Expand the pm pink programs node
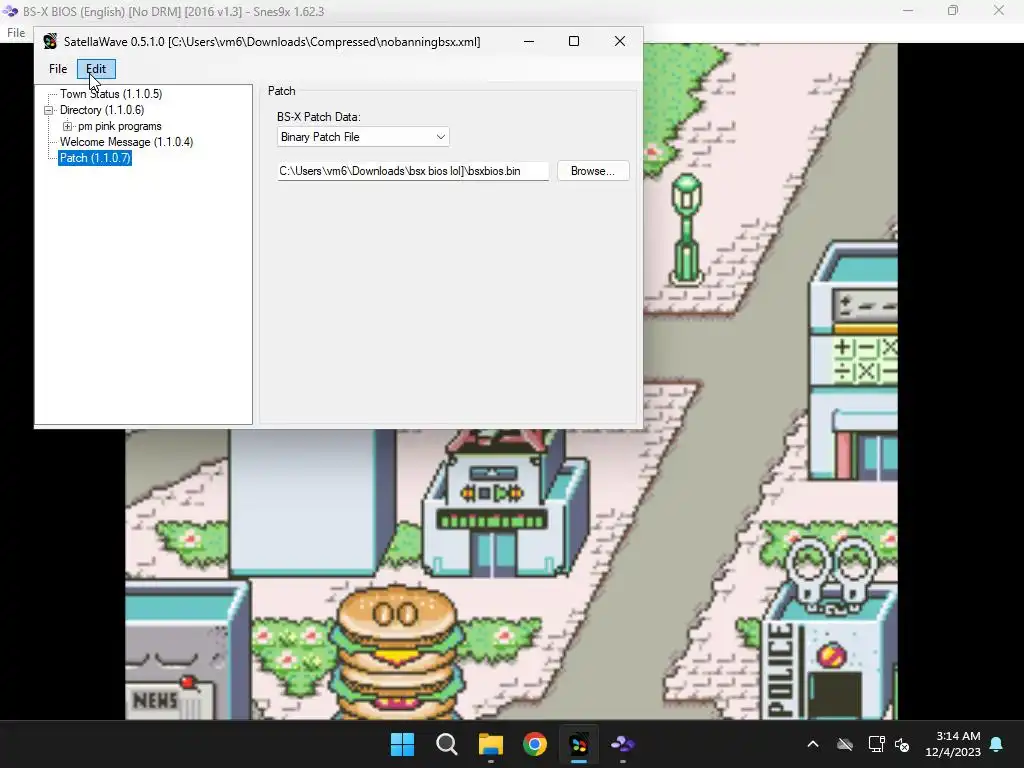Viewport: 1024px width, 768px height. click(67, 126)
